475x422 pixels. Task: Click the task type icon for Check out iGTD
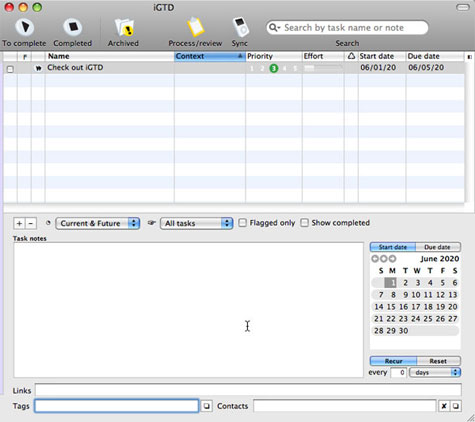point(38,68)
